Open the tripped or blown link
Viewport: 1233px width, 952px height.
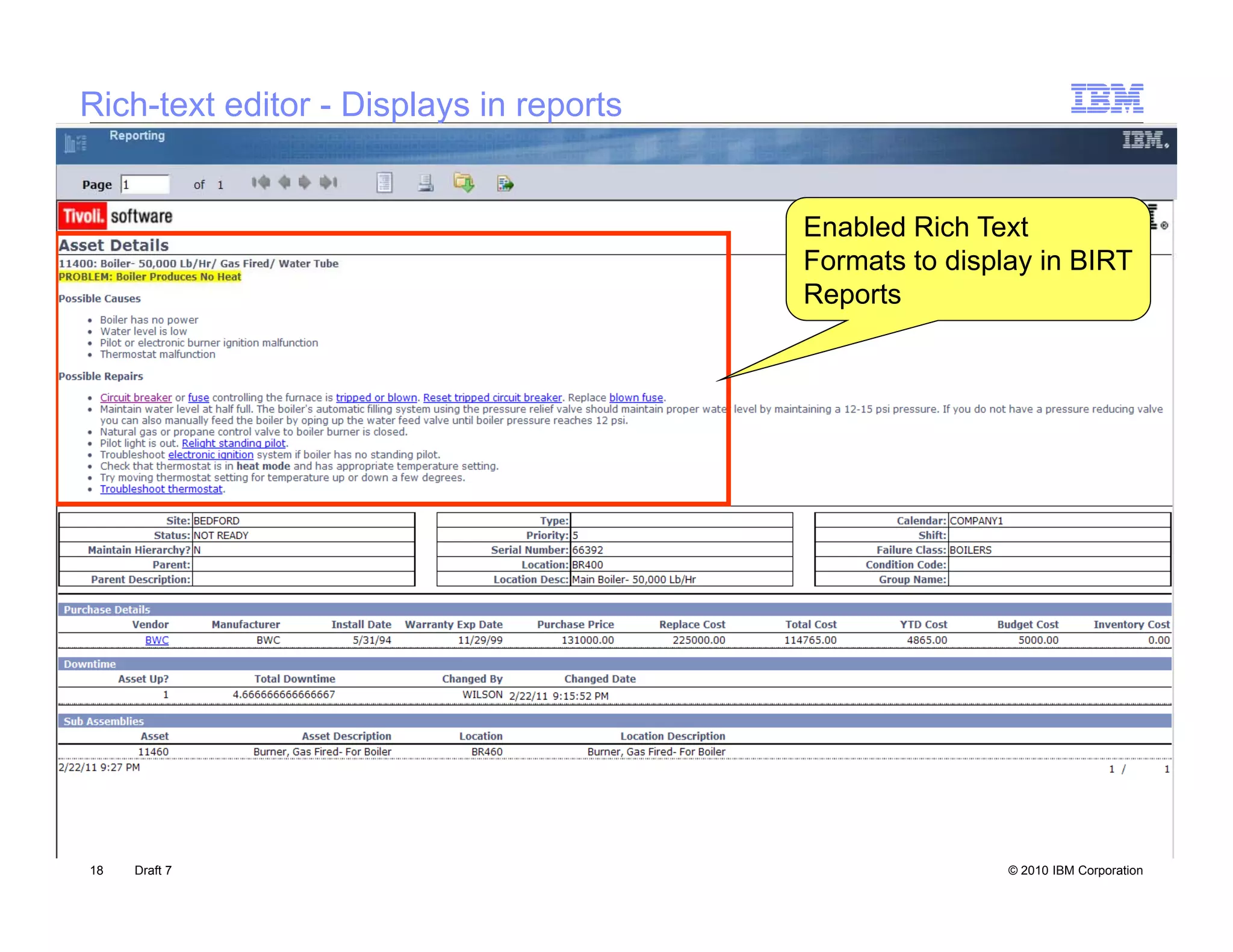point(376,398)
